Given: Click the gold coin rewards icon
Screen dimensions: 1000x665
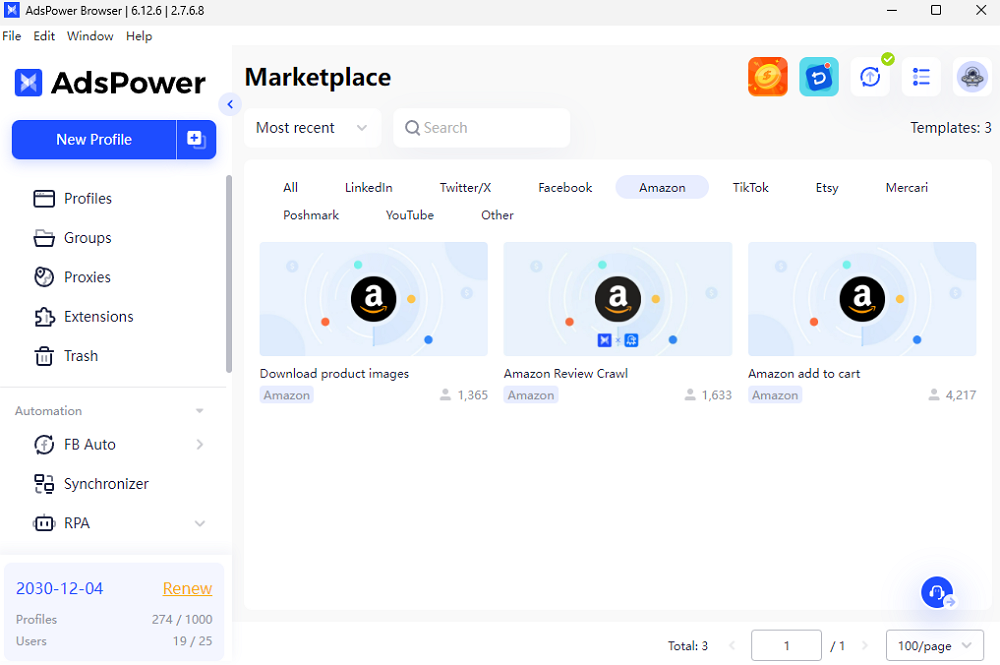Looking at the screenshot, I should pos(767,77).
